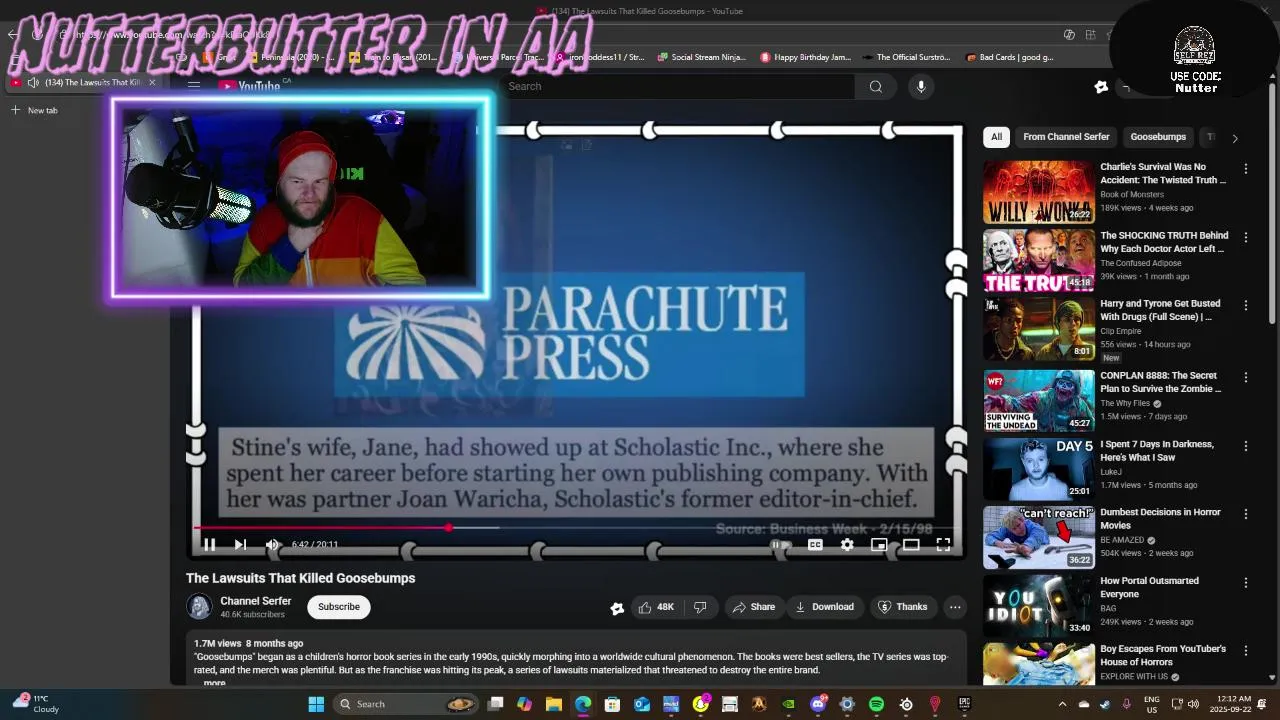Open the Windows Start menu
The image size is (1280, 720).
(316, 704)
